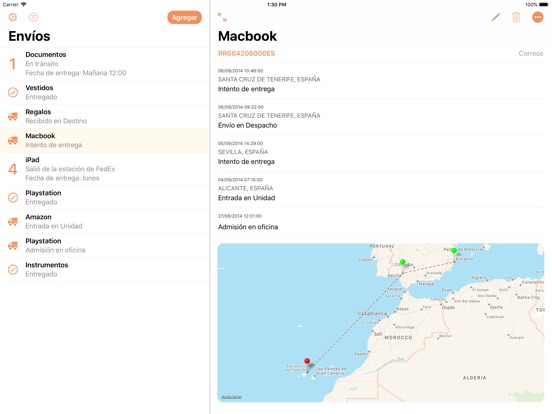
Task: Click the battery indicator in status bar
Action: pyautogui.click(x=543, y=5)
